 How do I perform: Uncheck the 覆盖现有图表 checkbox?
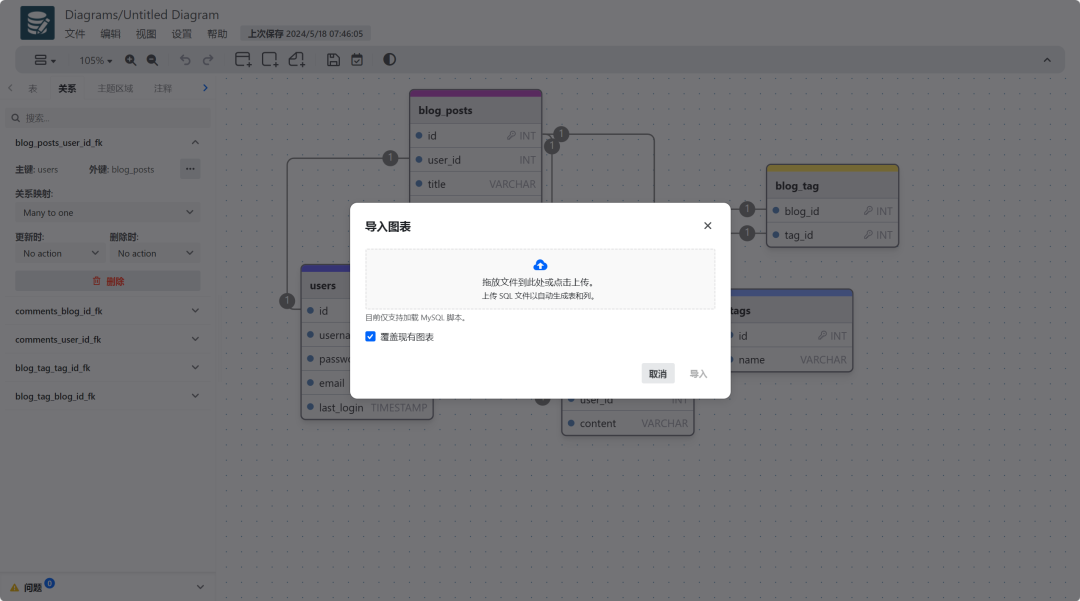point(371,337)
